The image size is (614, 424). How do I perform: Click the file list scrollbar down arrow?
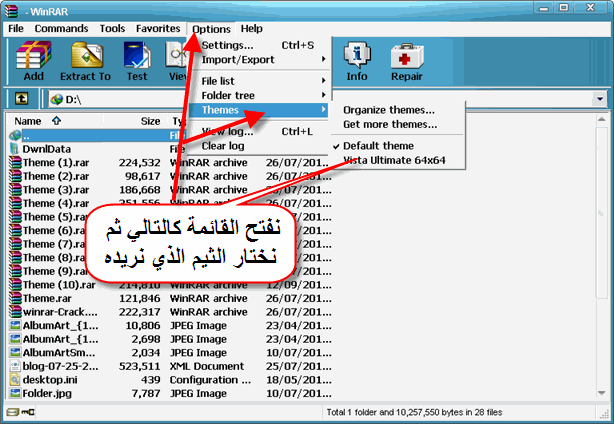pos(601,393)
